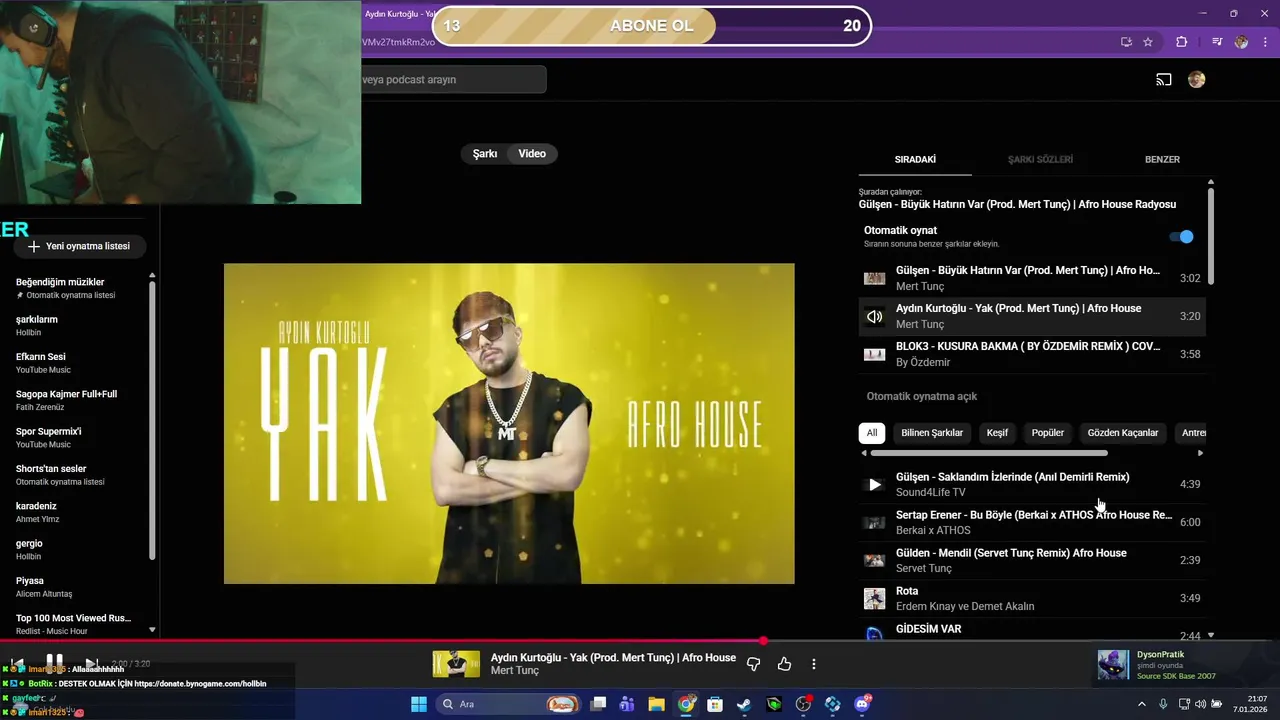Like the current song with thumbs up
Image resolution: width=1280 pixels, height=720 pixels.
(x=784, y=664)
